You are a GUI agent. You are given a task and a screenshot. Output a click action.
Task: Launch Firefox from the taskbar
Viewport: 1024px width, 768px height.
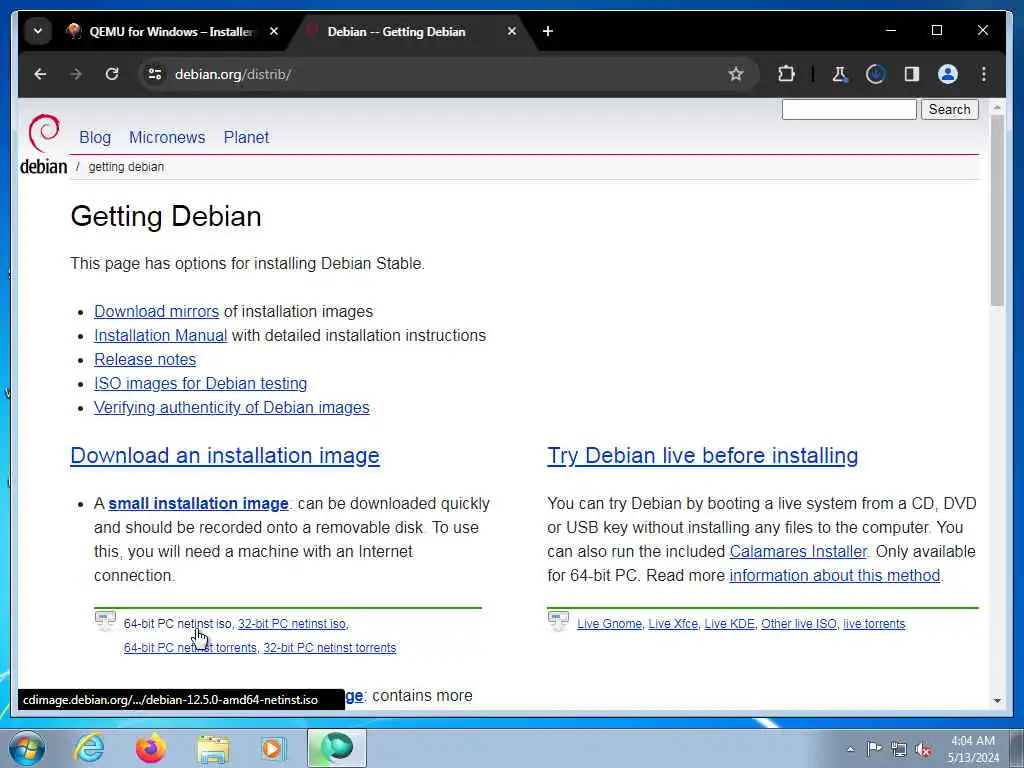[x=150, y=748]
